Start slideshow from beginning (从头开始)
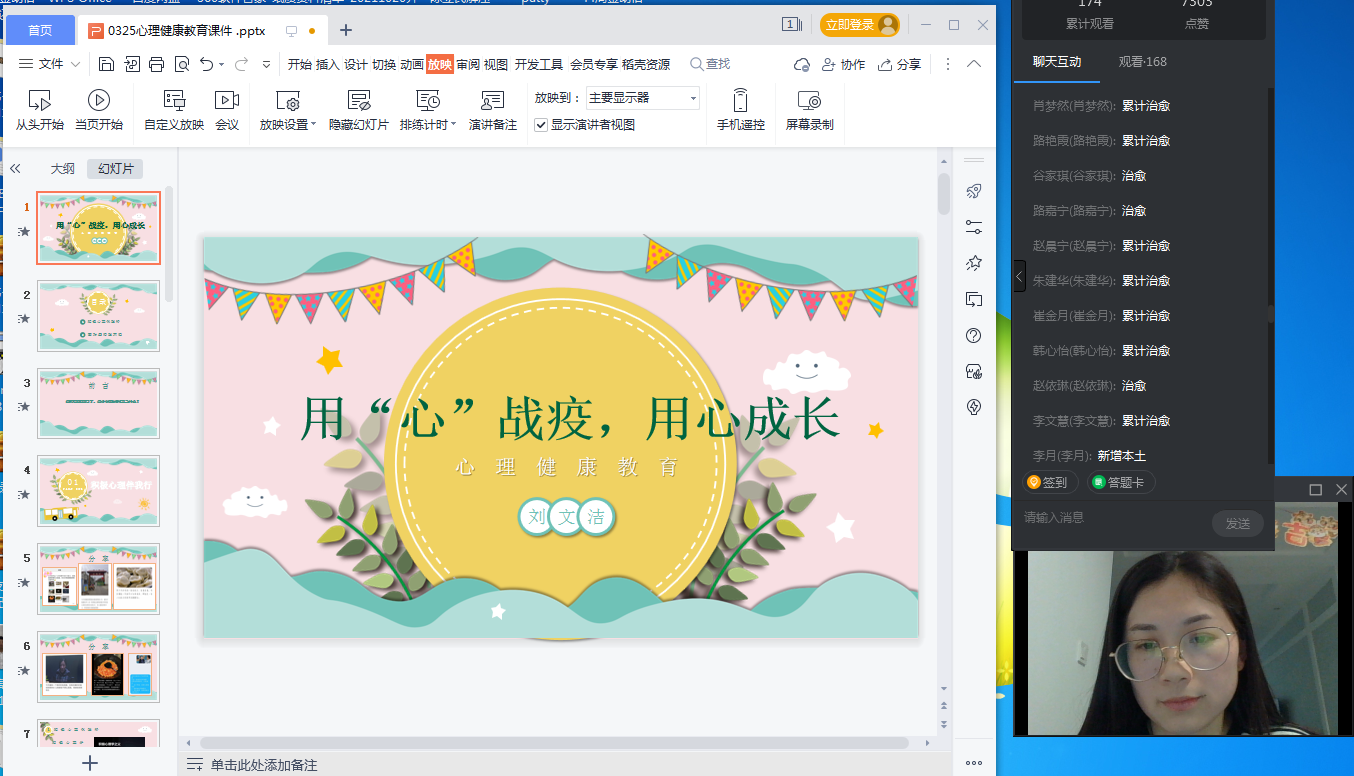Viewport: 1354px width, 776px height. [40, 110]
